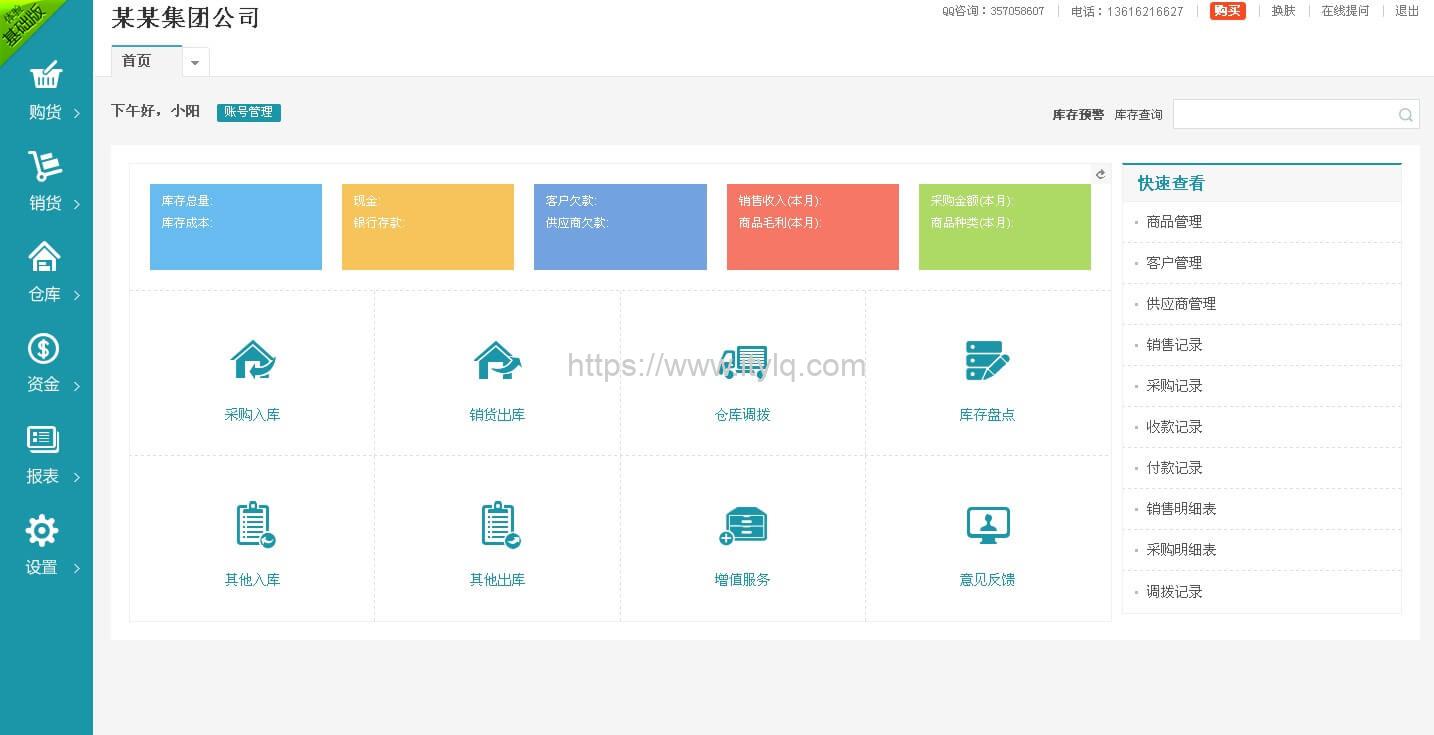Refresh the dashboard summary cards
This screenshot has width=1434, height=735.
pos(1101,172)
